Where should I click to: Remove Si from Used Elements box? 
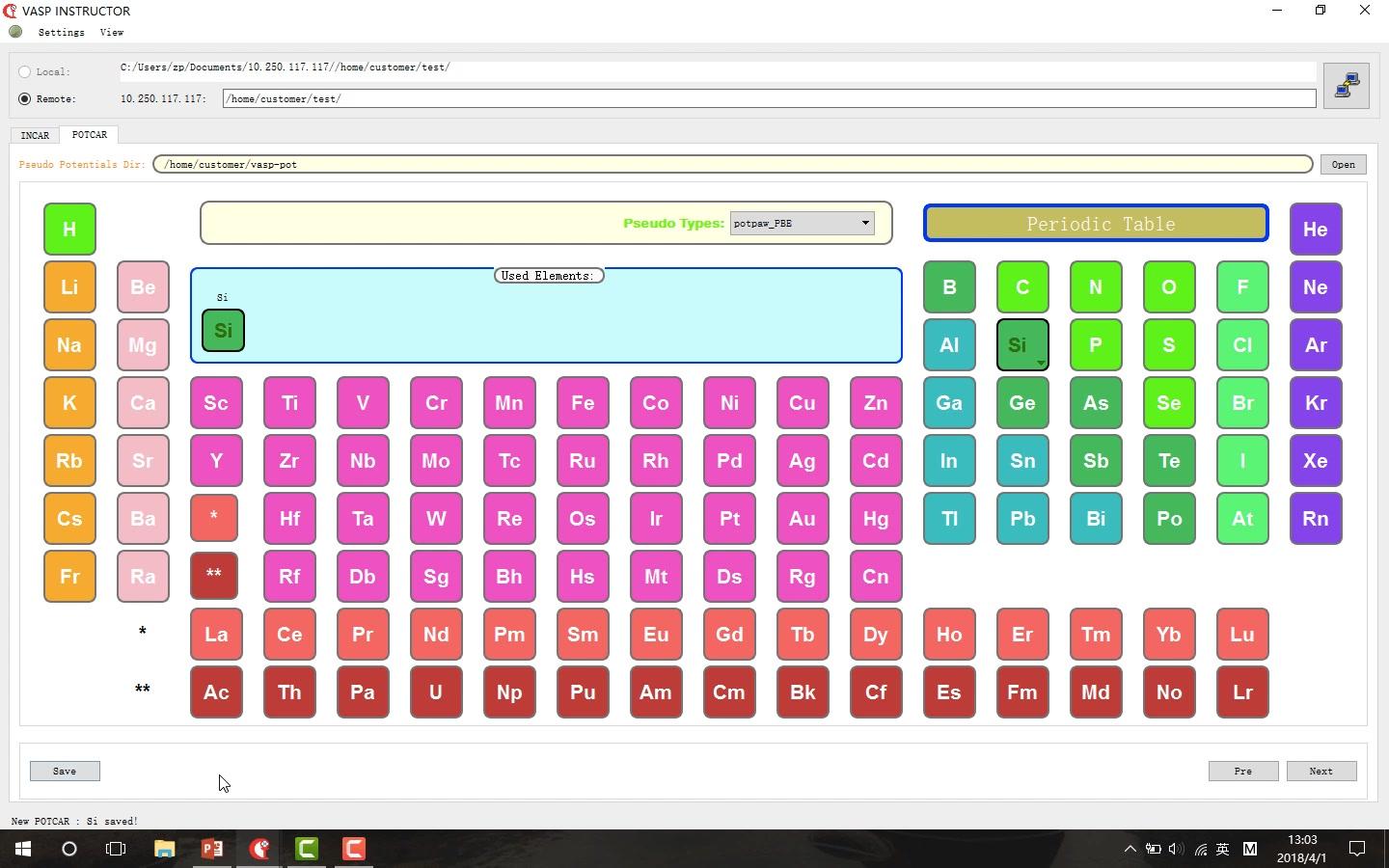coord(223,330)
